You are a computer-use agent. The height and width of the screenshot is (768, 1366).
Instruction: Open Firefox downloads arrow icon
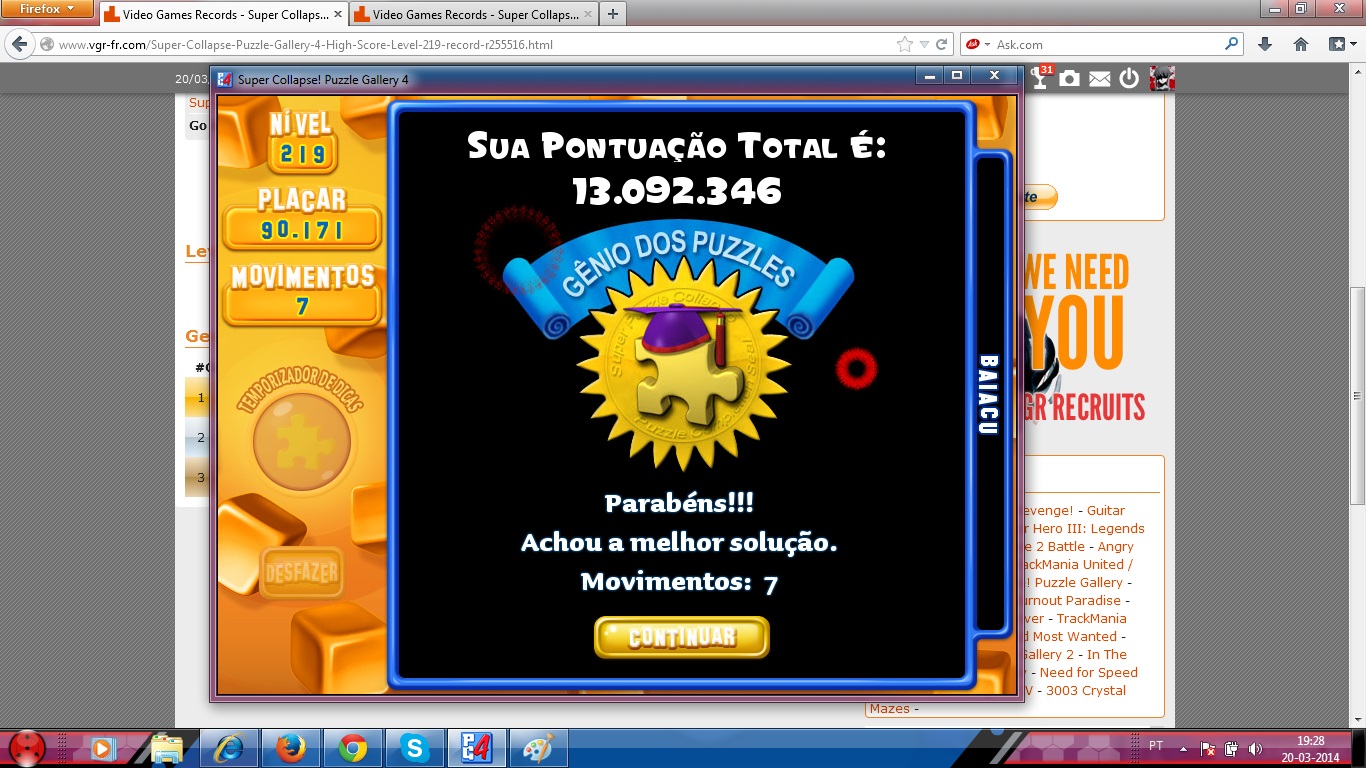[x=1265, y=44]
